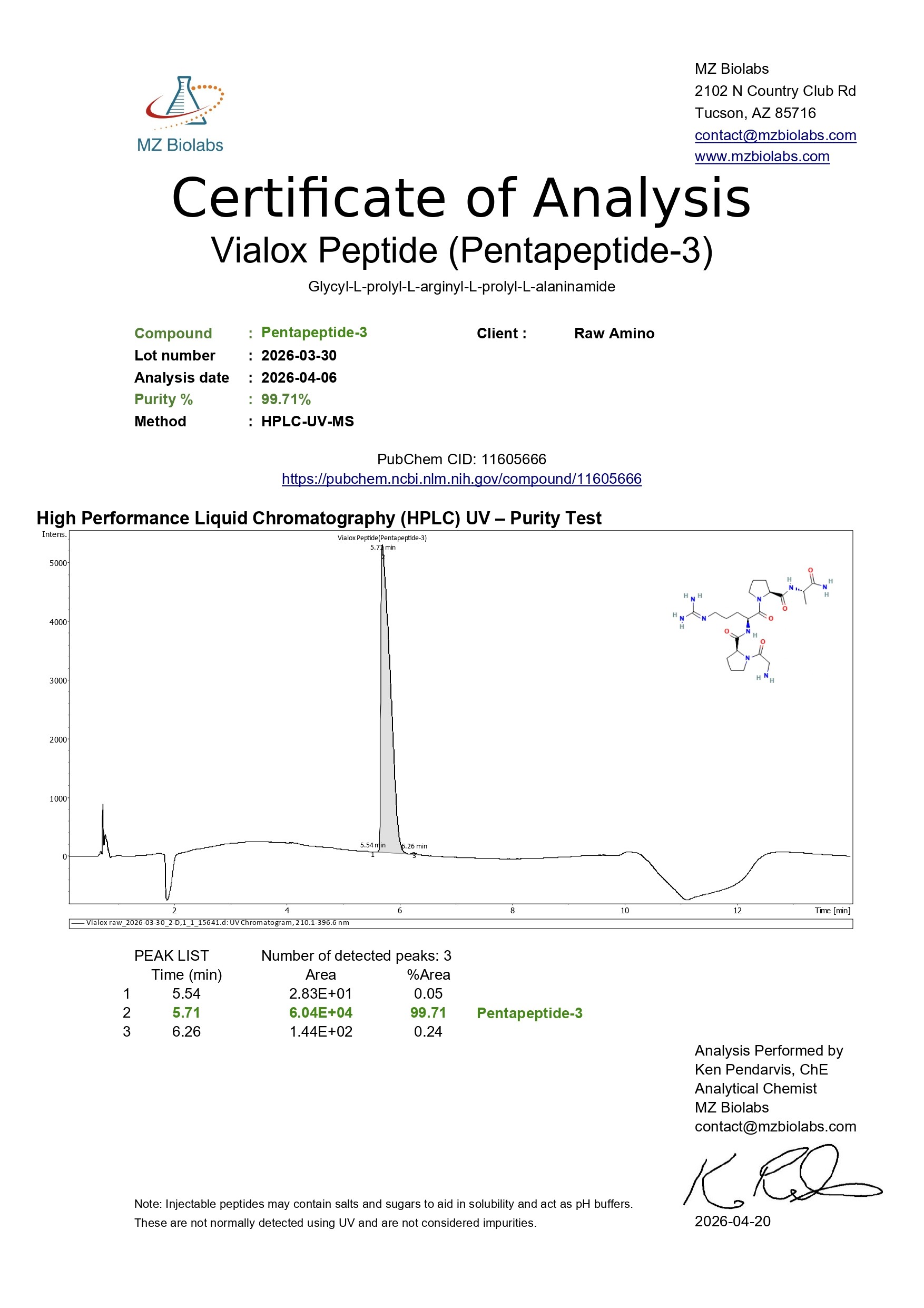The image size is (924, 1308).
Task: Click the Intens. y-axis label
Action: tap(54, 534)
